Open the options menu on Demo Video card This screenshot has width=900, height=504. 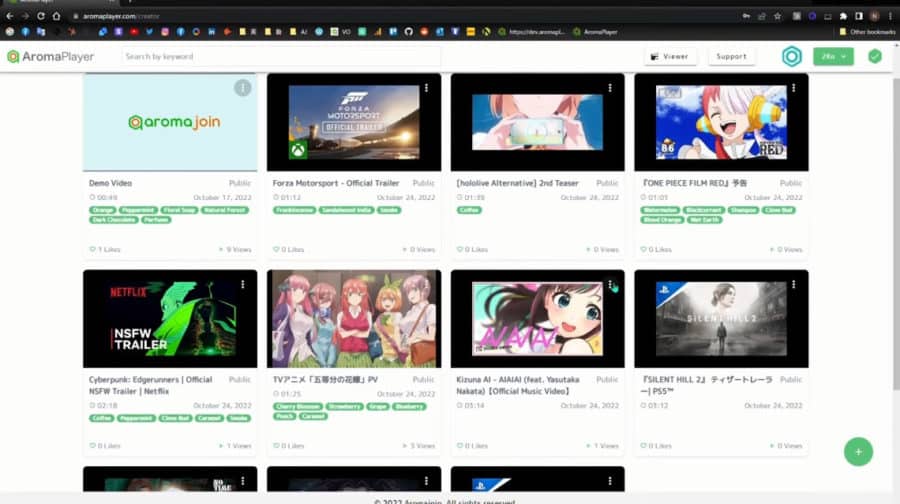pos(242,88)
